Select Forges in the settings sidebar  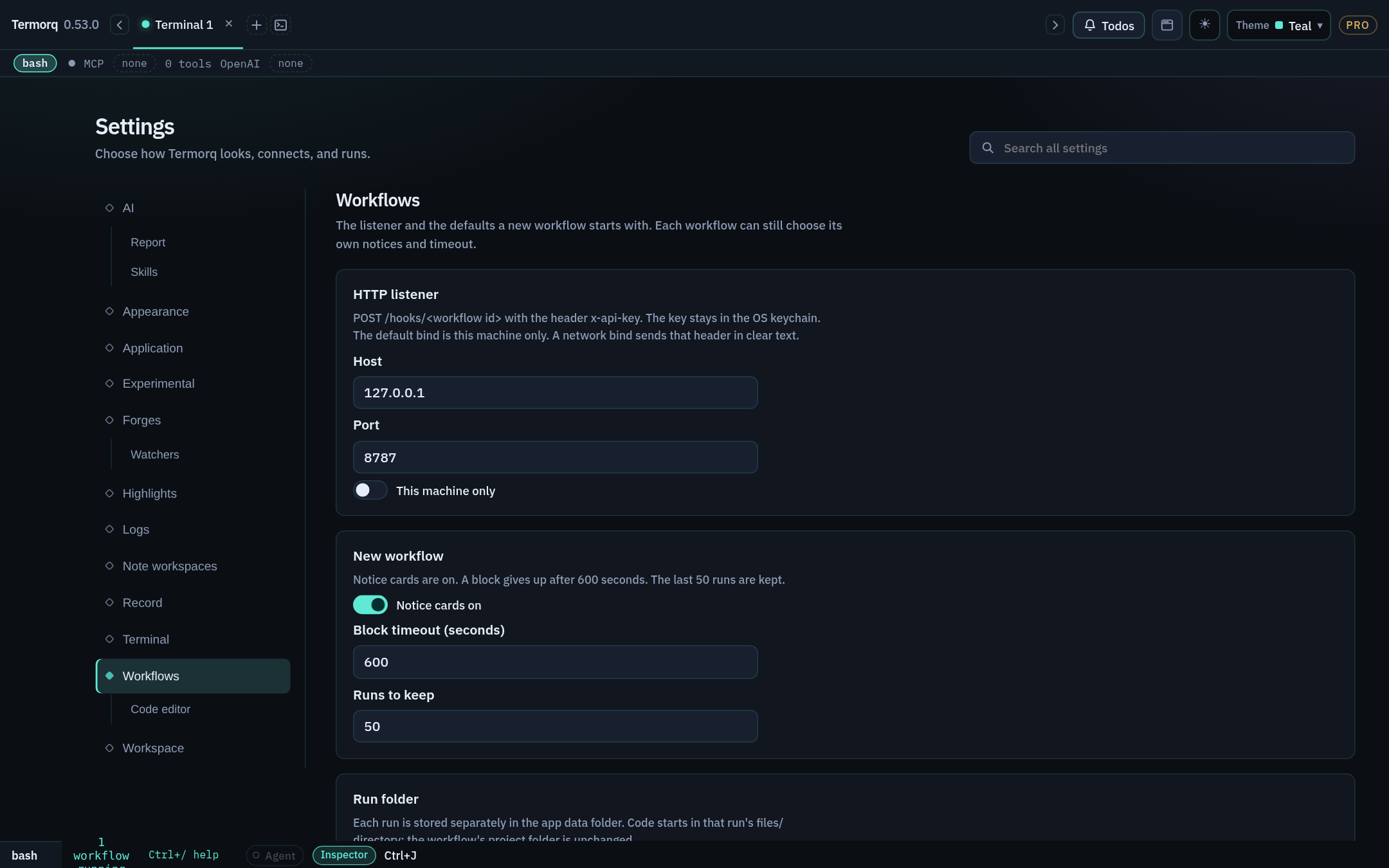(193, 420)
